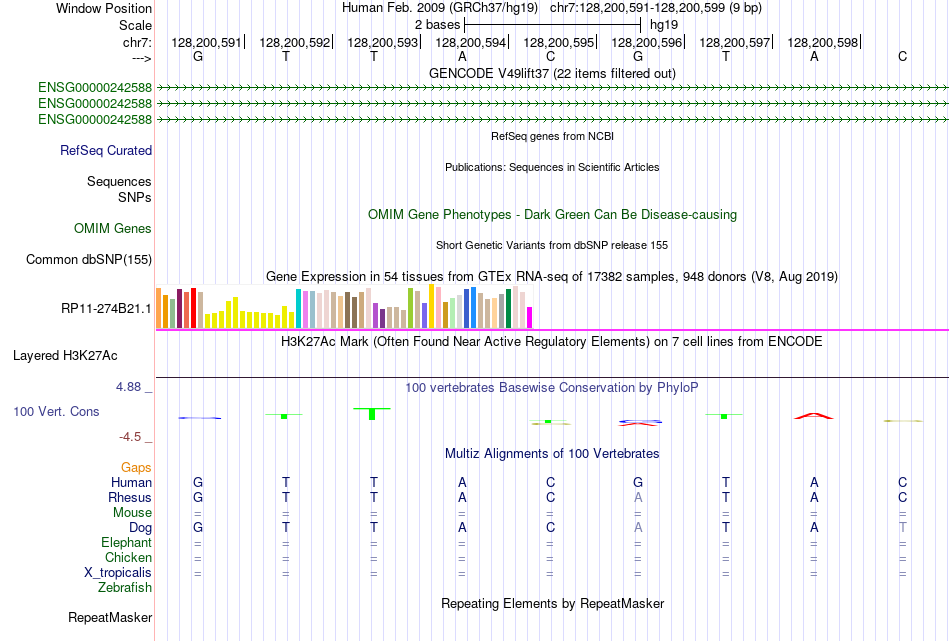
Task: Click the OMIM Gene Phenotypes green title
Action: point(553,214)
